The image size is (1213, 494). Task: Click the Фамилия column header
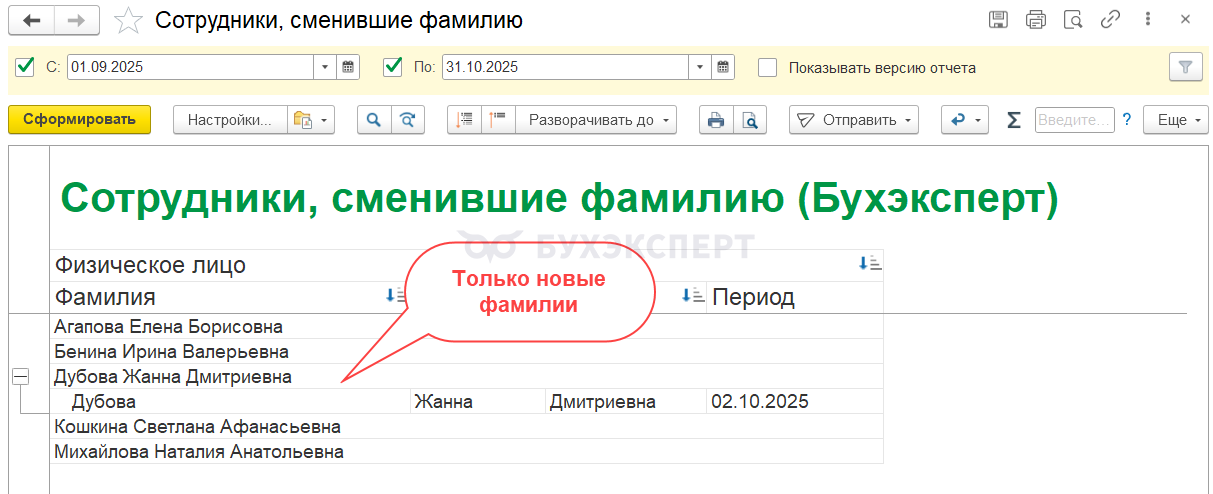tap(105, 297)
